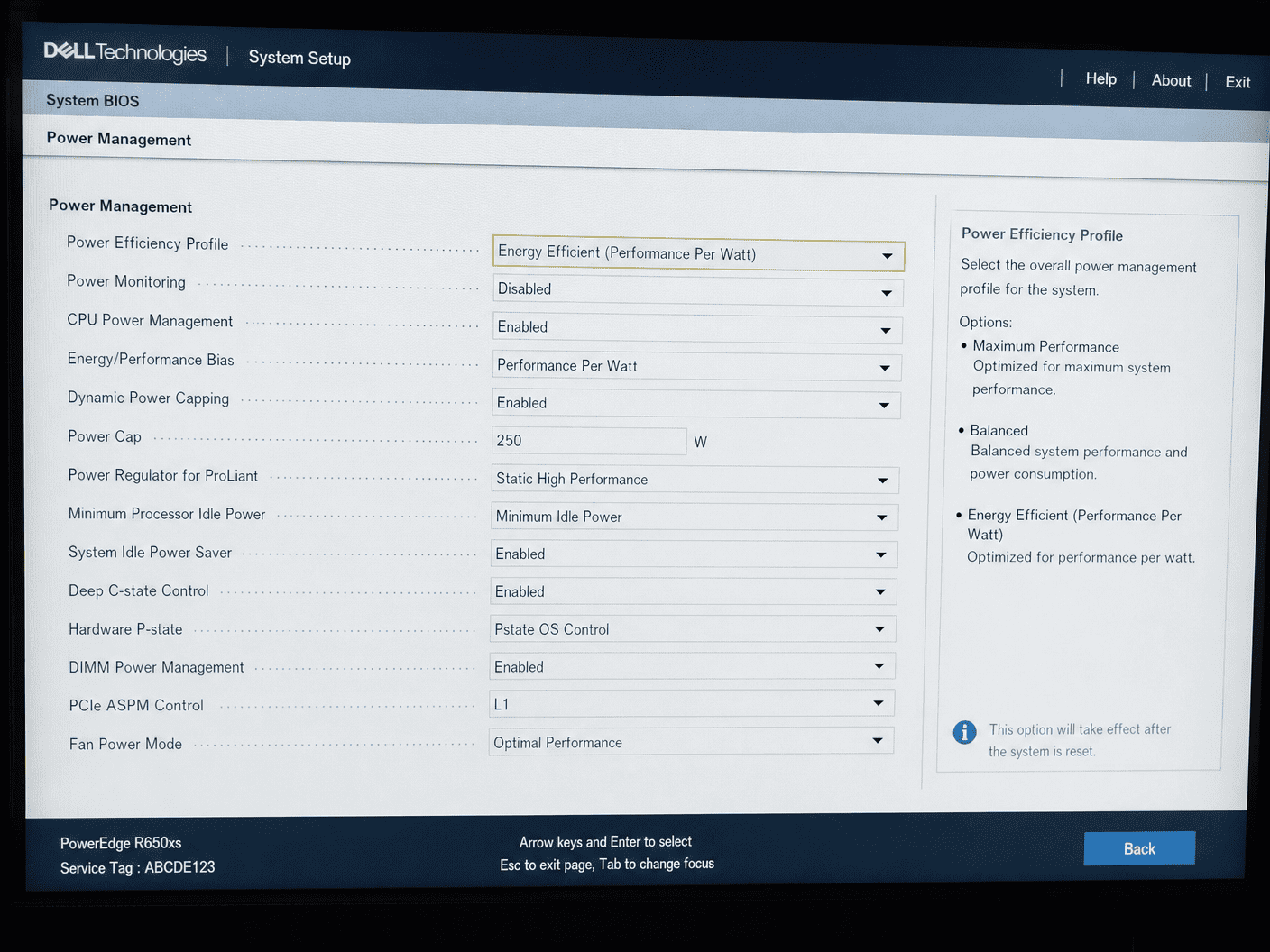Image resolution: width=1270 pixels, height=952 pixels.
Task: Open Minimum Processor Idle Power dropdown
Action: pos(695,517)
